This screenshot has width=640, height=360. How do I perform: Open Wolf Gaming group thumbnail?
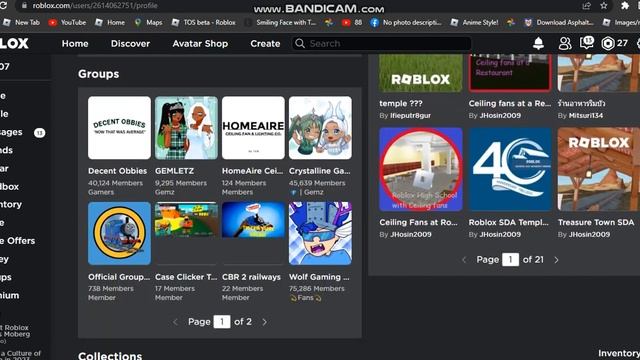click(x=320, y=233)
